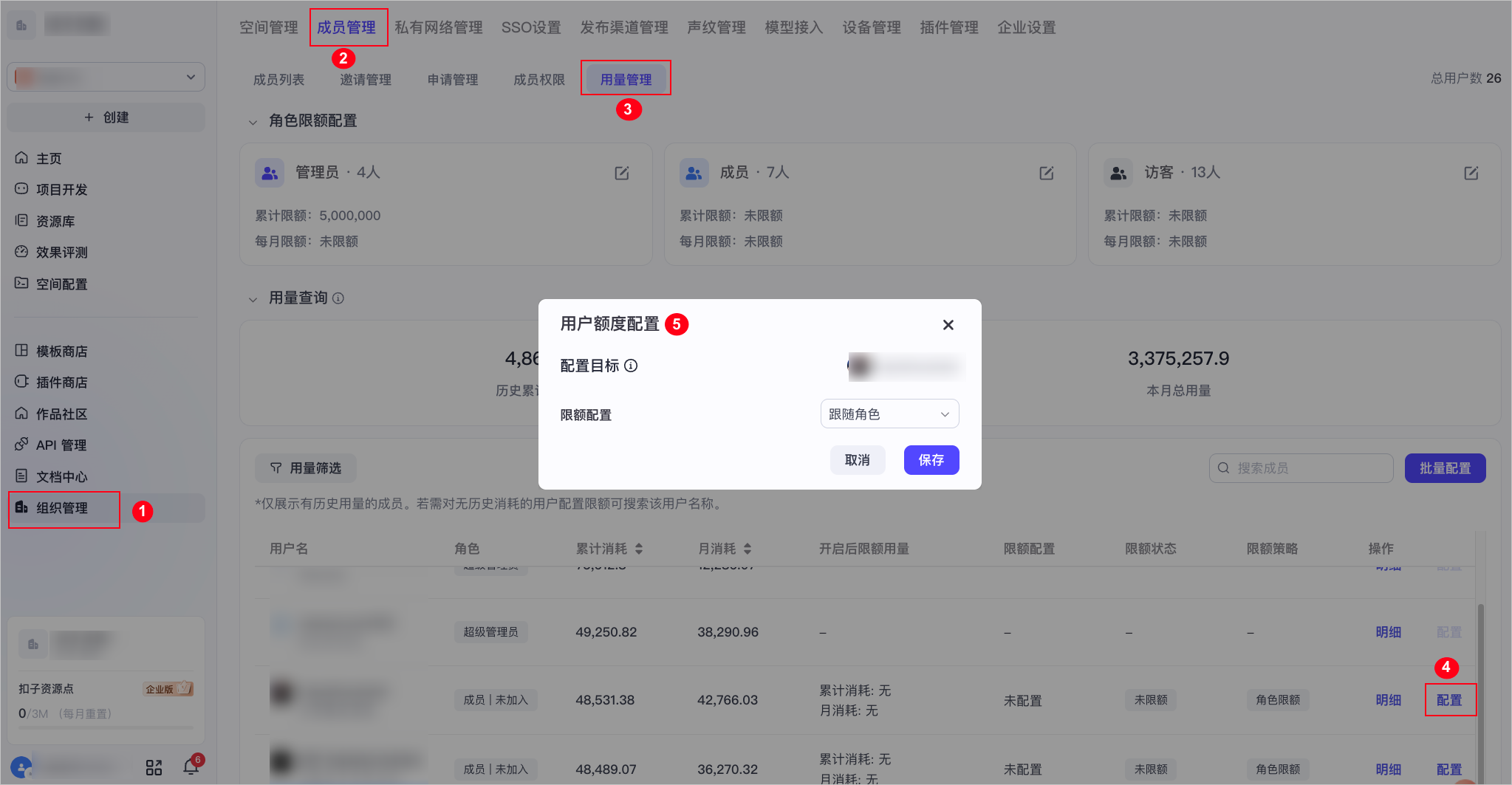Screen dimensions: 1512x785
Task: Click the user avatar at bottom left
Action: 21,767
